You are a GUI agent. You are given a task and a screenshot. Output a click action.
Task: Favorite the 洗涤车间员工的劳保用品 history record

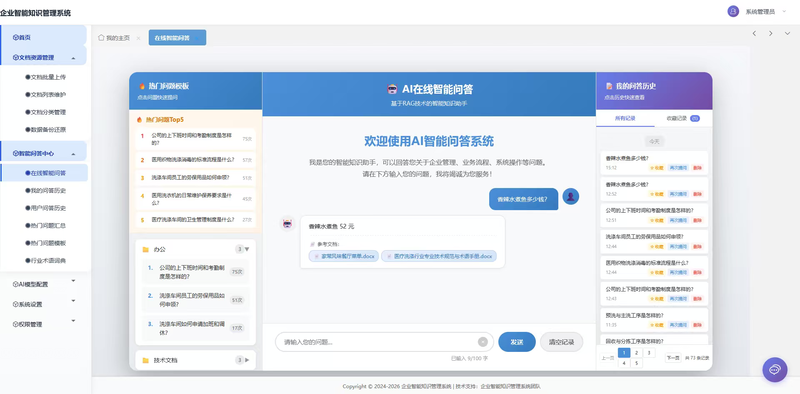[x=657, y=247]
